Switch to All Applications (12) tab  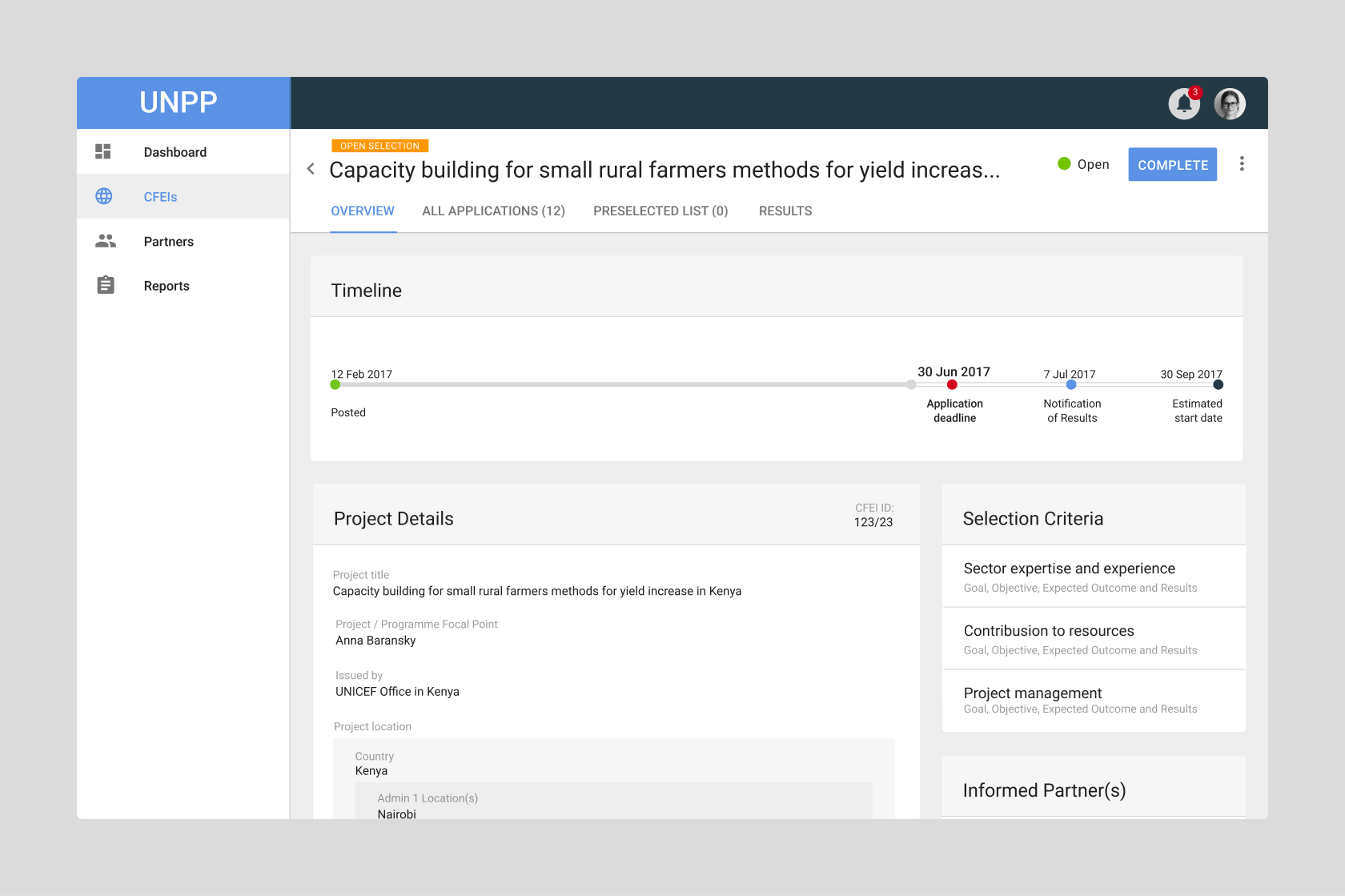pos(494,211)
